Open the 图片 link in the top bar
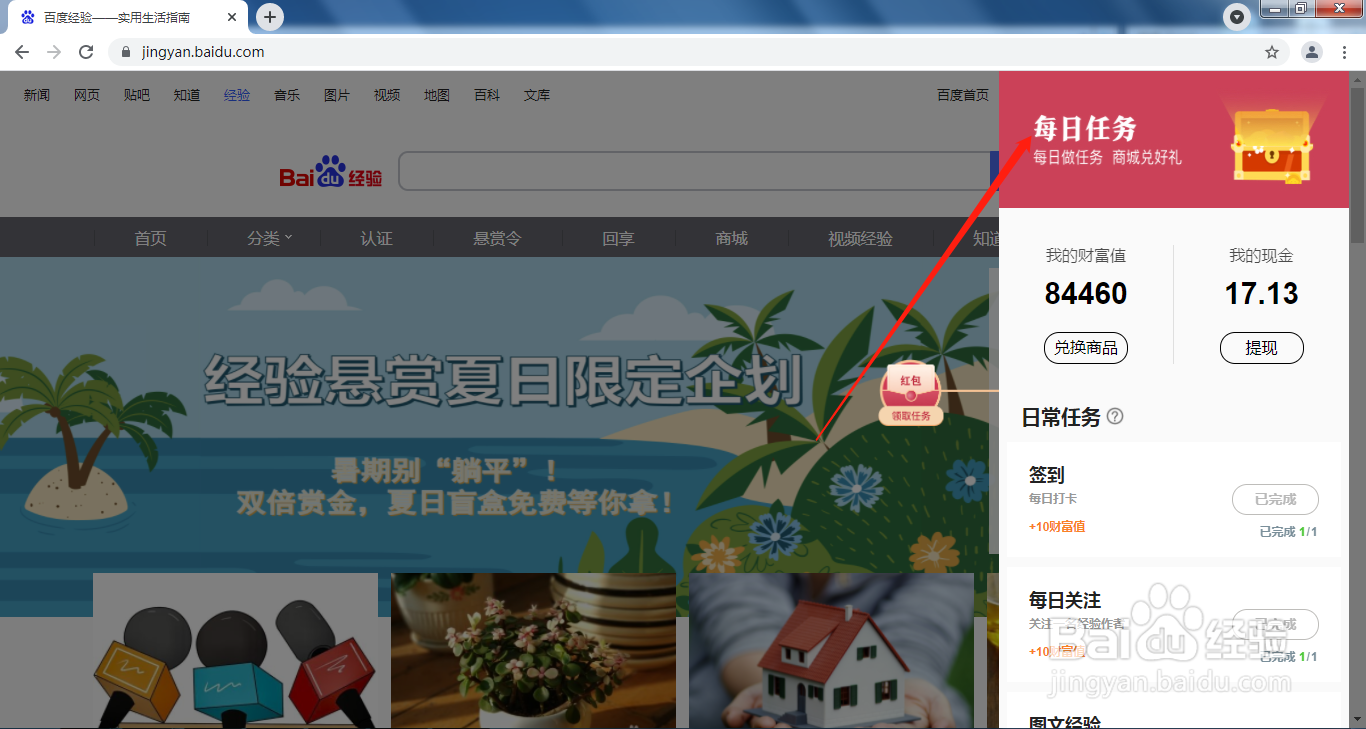 coord(337,95)
